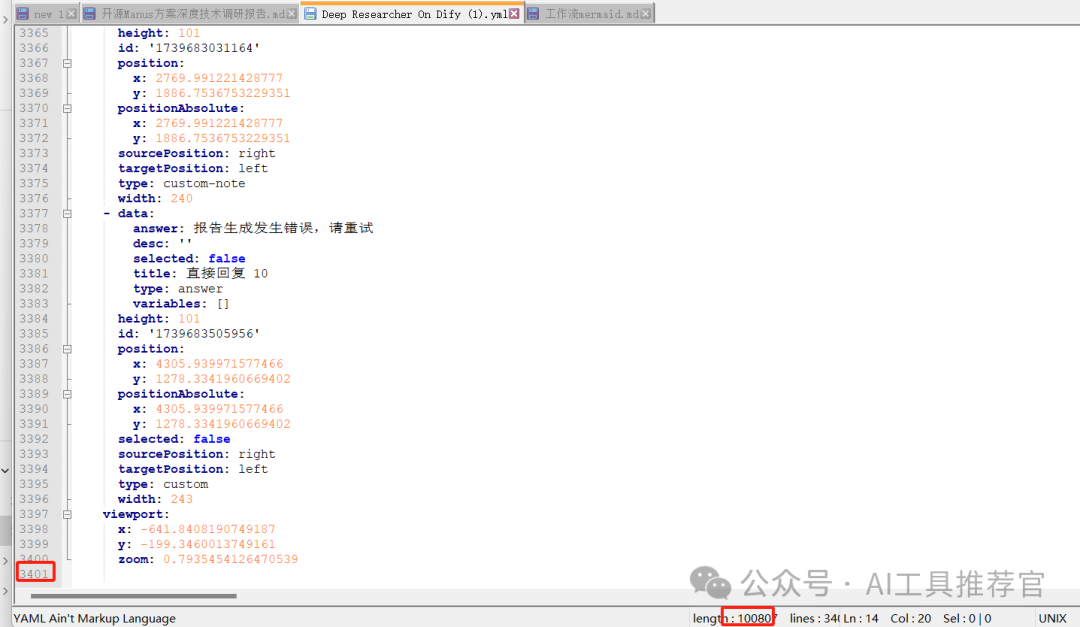Click the text 报告生成发生错误，请重试
The width and height of the screenshot is (1080, 627).
click(x=283, y=228)
